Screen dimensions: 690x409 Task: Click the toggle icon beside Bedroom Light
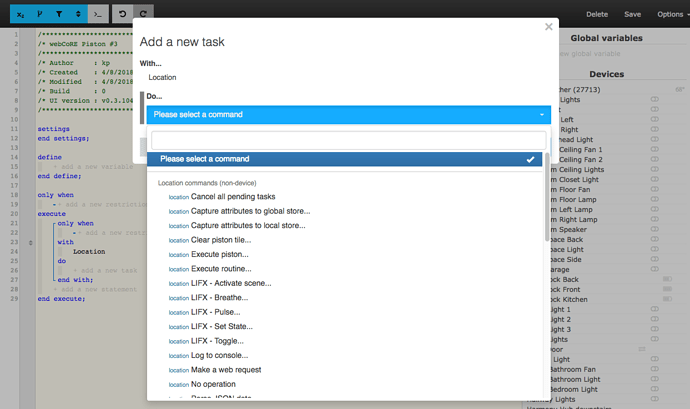point(655,389)
